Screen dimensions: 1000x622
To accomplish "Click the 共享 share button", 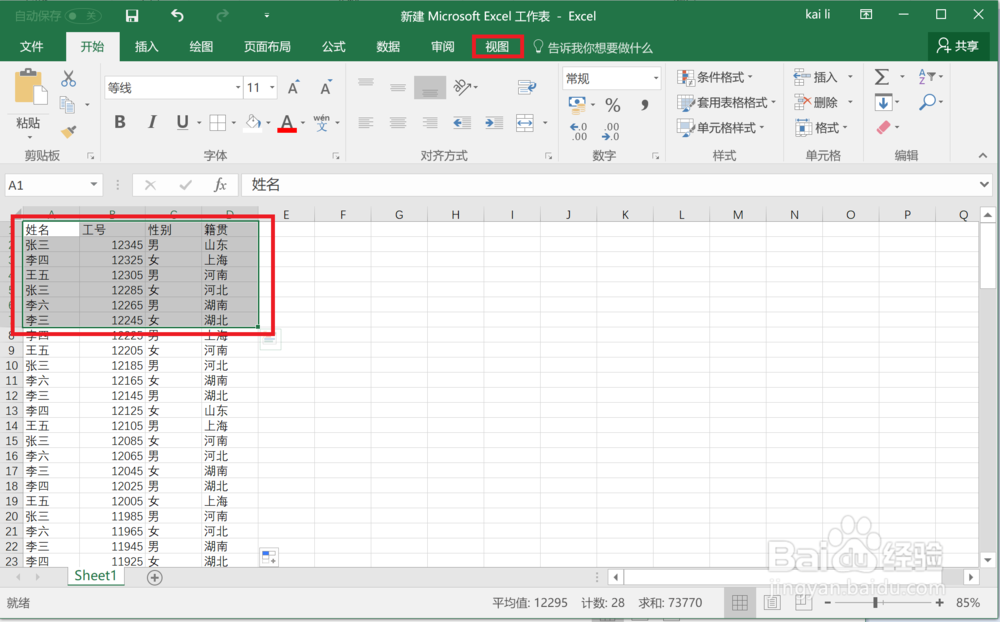I will [958, 46].
